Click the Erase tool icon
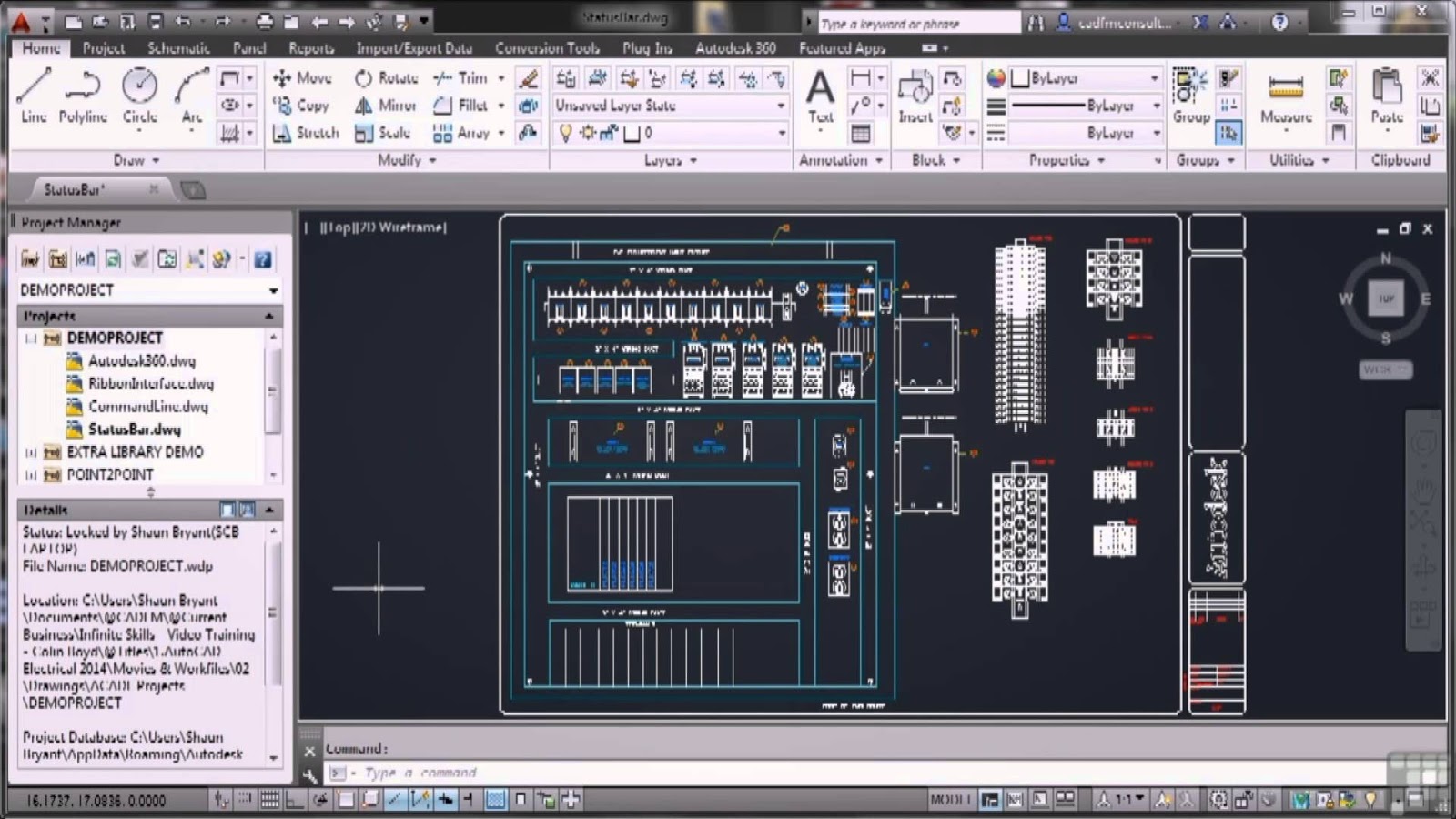Screen dimensions: 1456x819 [x=528, y=78]
